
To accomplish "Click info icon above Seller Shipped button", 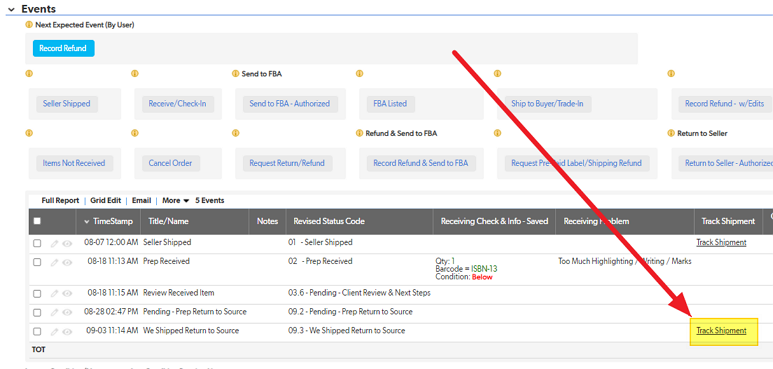I will 29,74.
